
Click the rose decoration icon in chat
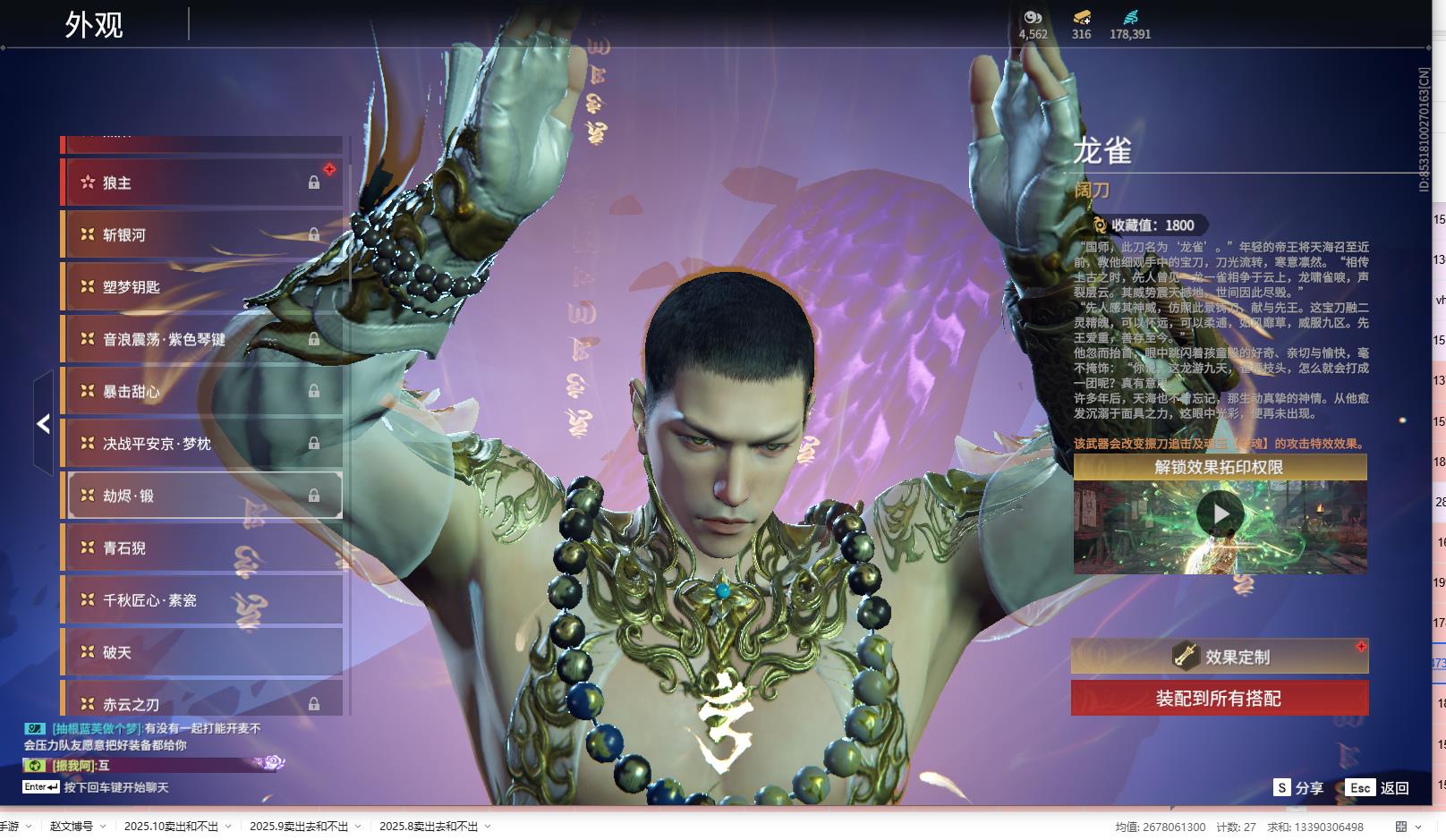[x=274, y=762]
